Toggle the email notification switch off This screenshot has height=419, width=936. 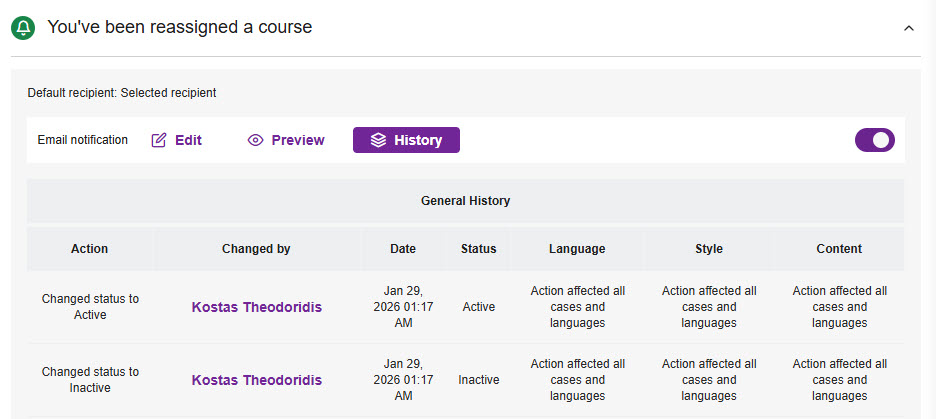[x=874, y=140]
